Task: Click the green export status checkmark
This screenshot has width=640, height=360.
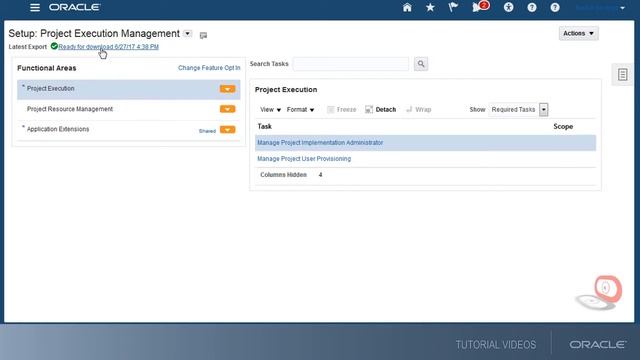Action: [54, 46]
